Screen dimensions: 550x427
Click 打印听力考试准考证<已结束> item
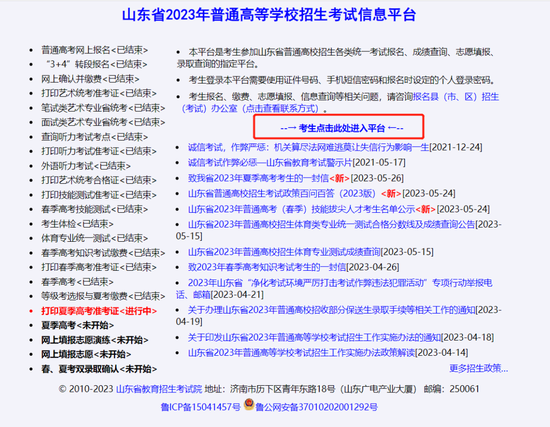[99, 151]
